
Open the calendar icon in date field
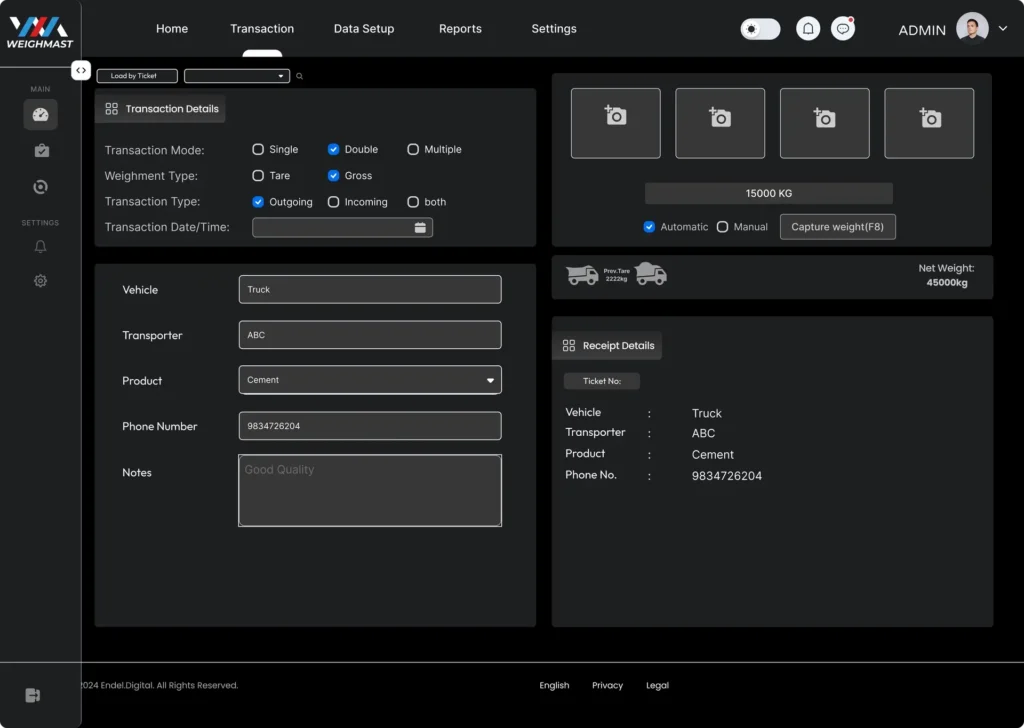point(420,227)
